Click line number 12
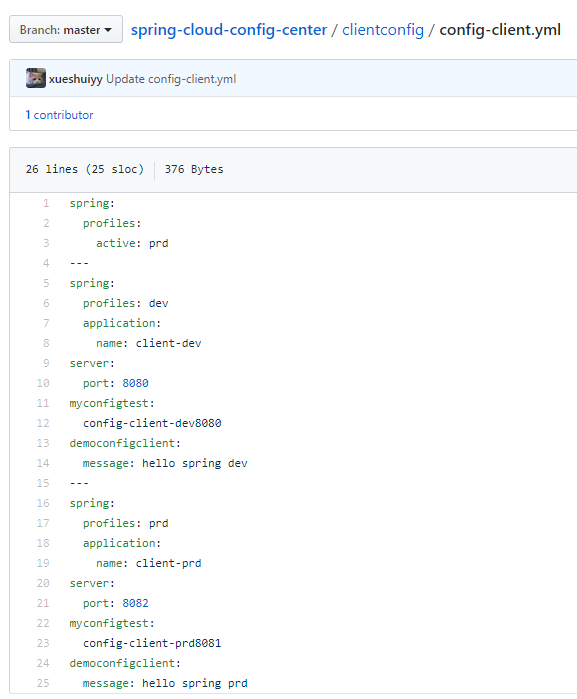 (x=43, y=423)
